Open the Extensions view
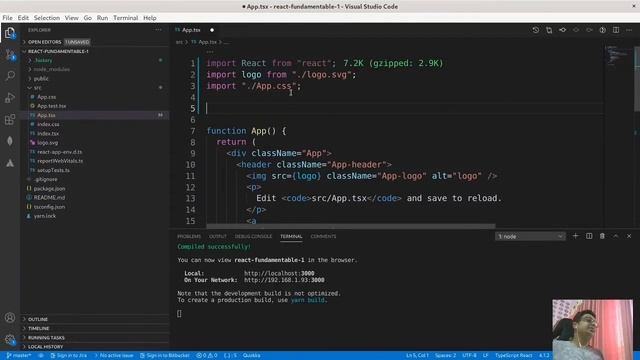The image size is (640, 360). (10, 120)
